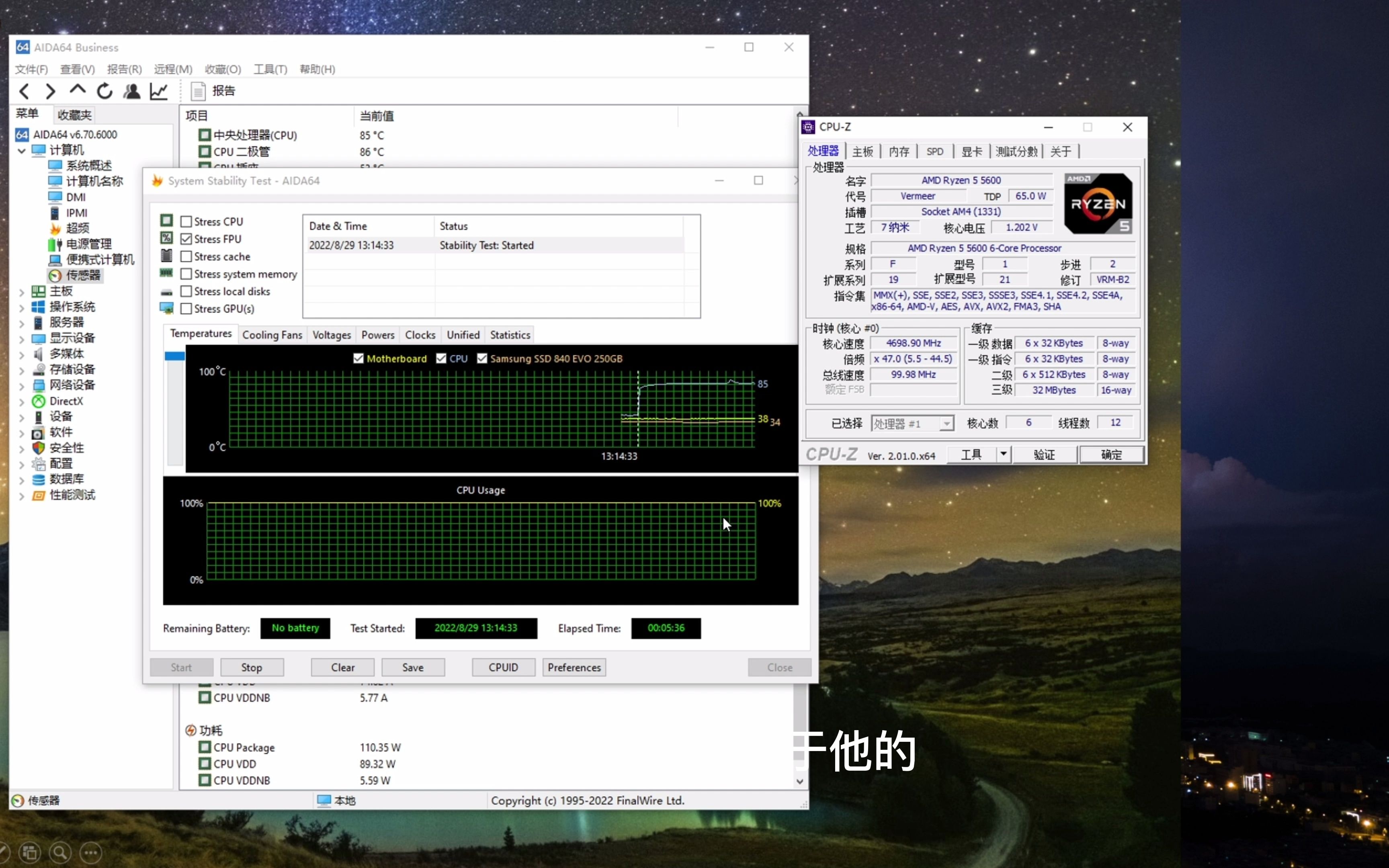1389x868 pixels.
Task: Click the graph chart icon in toolbar
Action: [158, 91]
